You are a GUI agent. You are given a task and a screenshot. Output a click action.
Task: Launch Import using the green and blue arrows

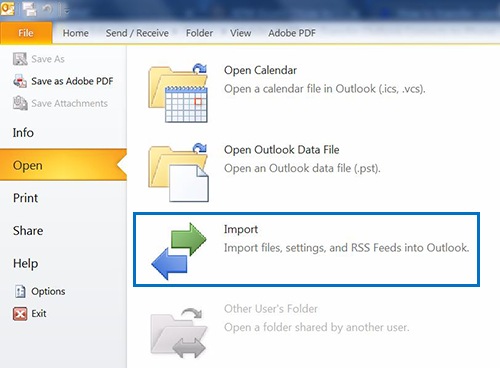coord(179,251)
